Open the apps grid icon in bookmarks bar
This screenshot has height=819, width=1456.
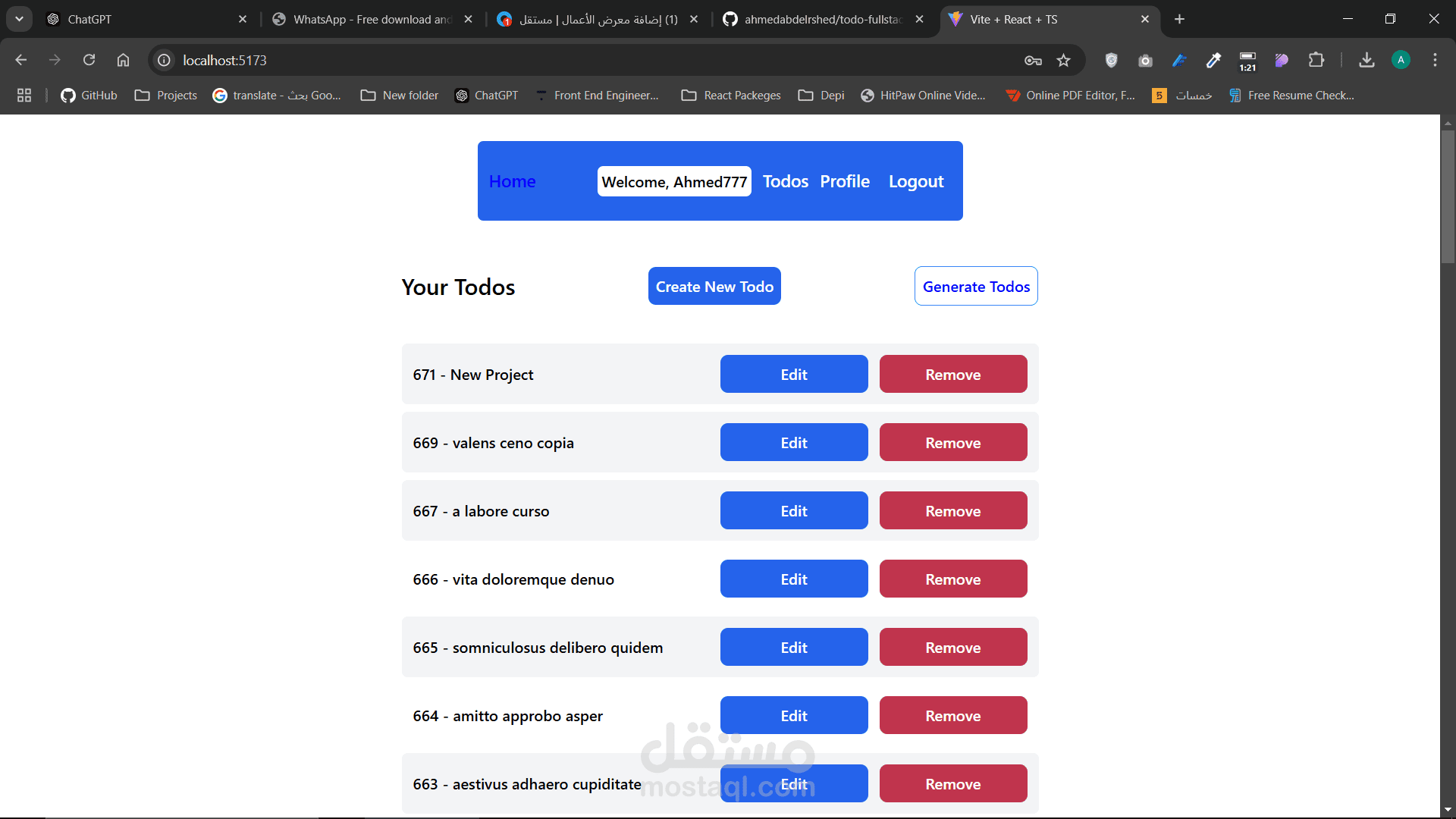[24, 95]
